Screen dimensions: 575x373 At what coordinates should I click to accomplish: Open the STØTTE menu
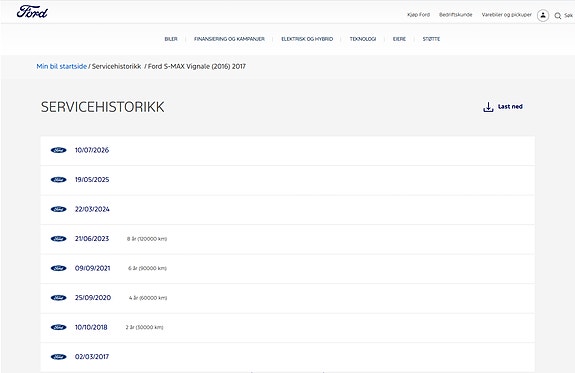pyautogui.click(x=431, y=39)
